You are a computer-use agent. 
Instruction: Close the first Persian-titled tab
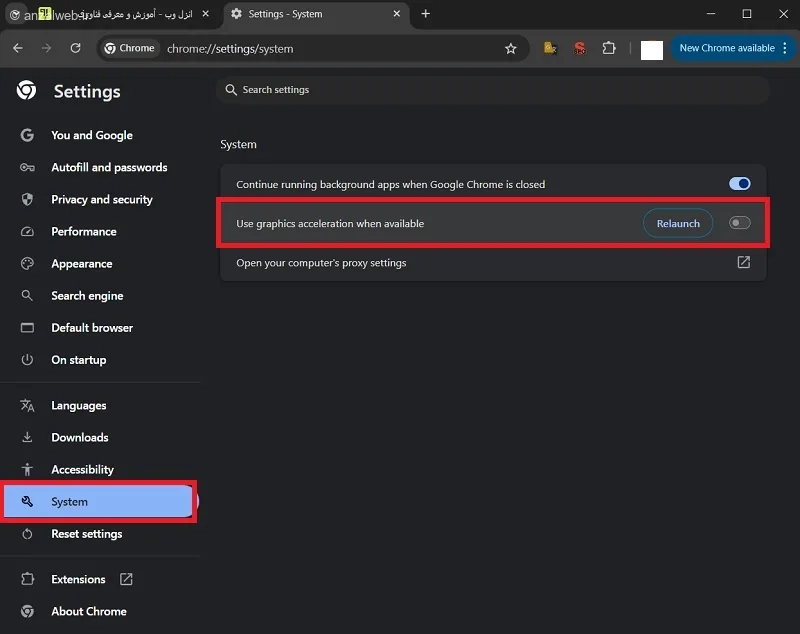tap(206, 14)
